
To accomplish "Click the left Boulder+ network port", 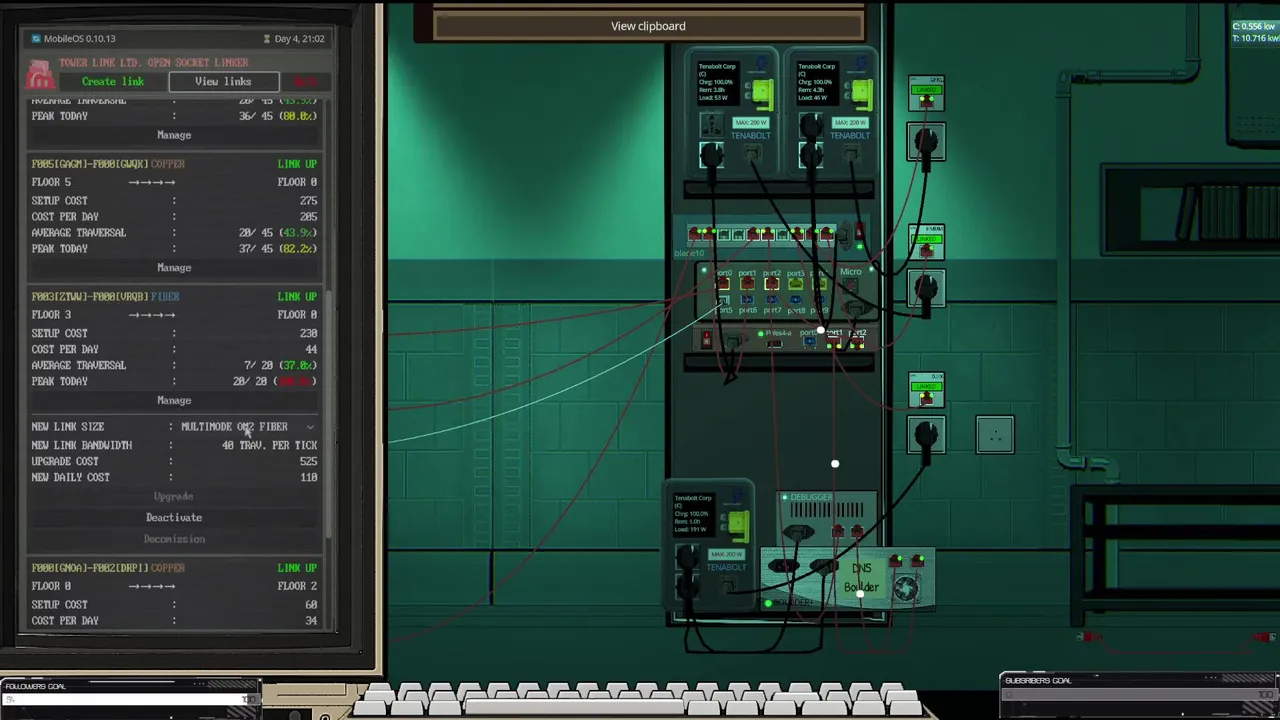I will click(x=895, y=561).
